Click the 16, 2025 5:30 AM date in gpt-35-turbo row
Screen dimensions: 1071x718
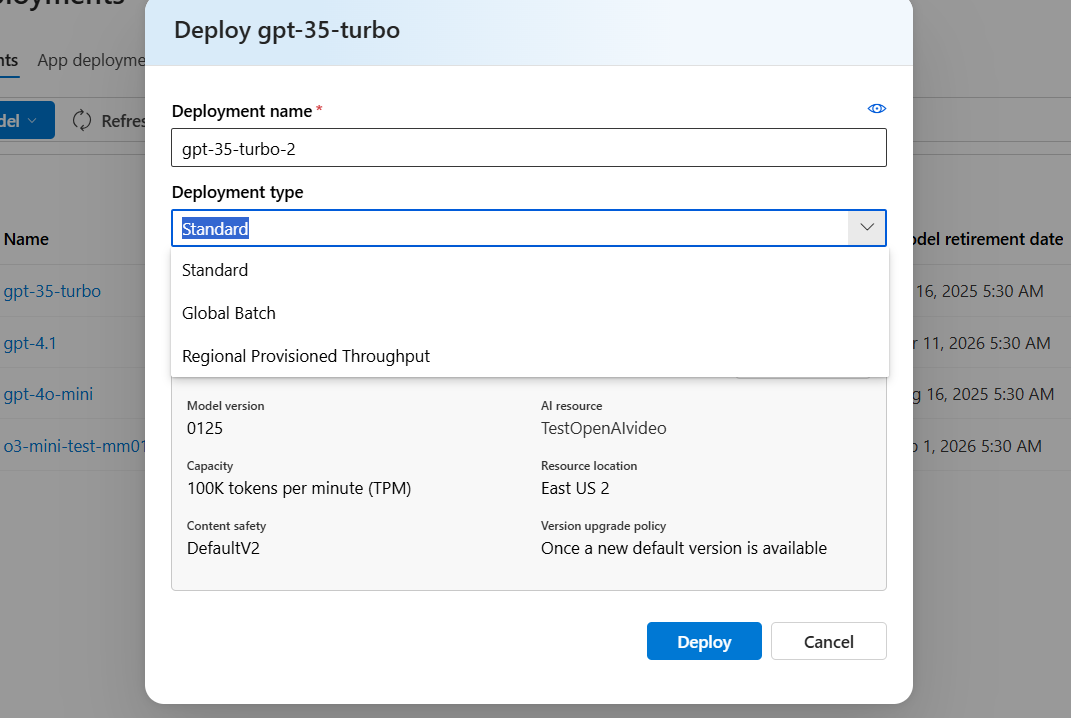979,291
